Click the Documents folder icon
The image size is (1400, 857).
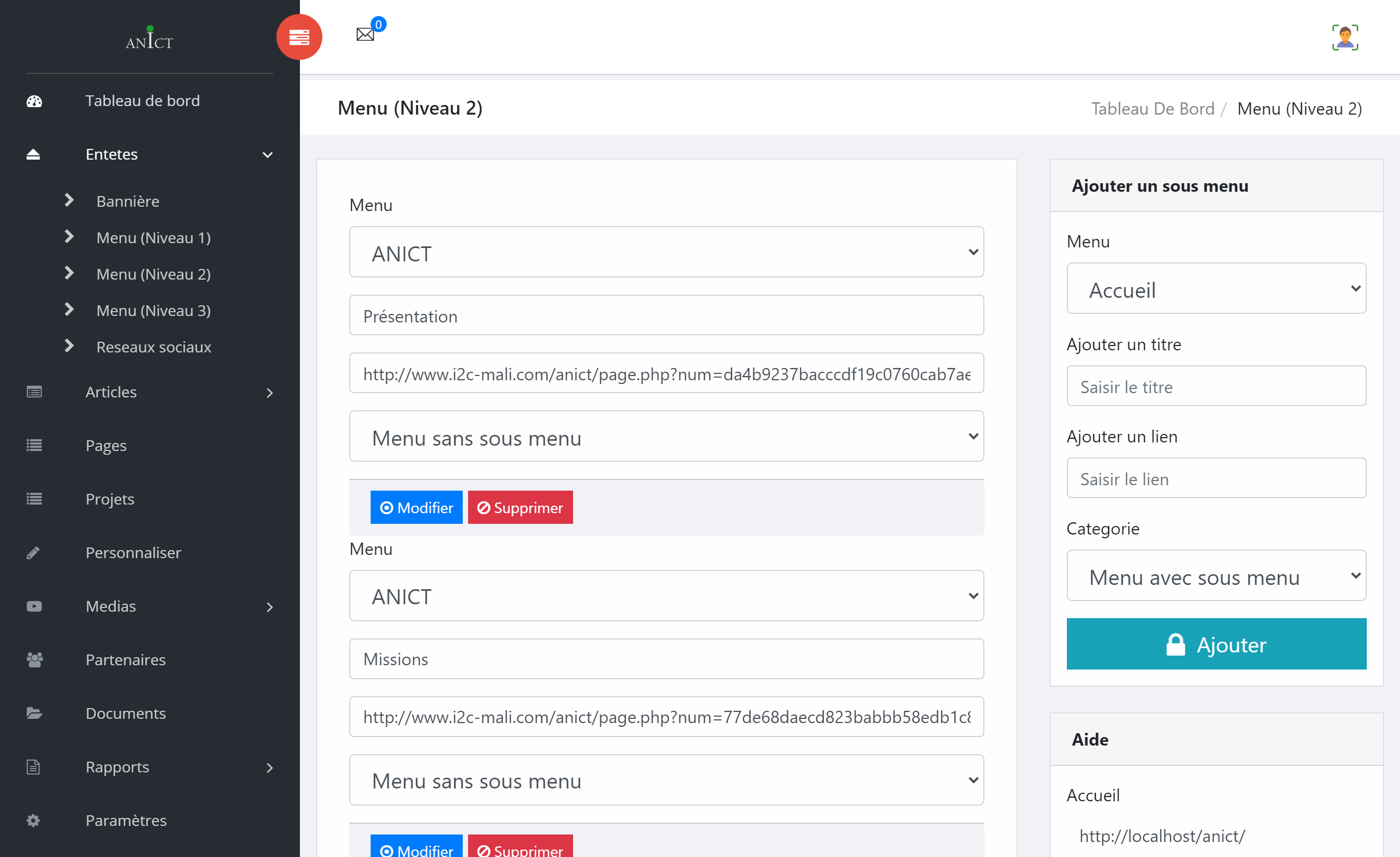(x=34, y=713)
